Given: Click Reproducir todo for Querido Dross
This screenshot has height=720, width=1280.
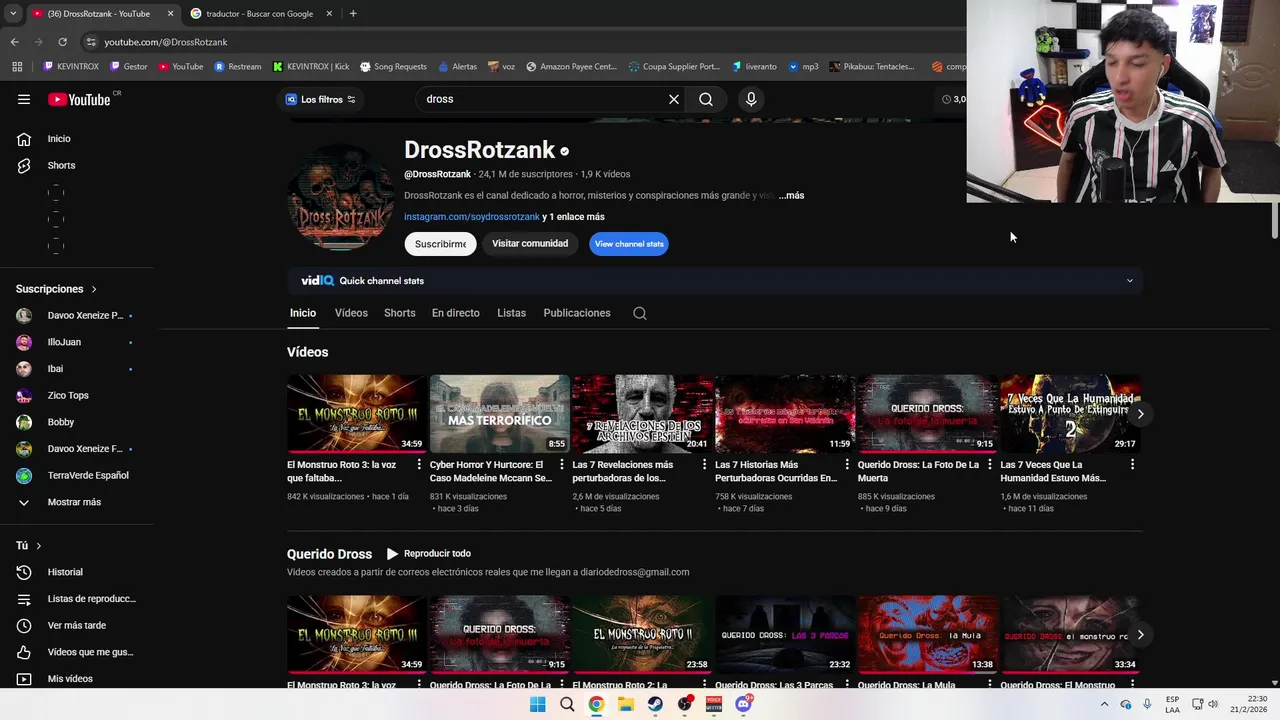Looking at the screenshot, I should tap(428, 554).
